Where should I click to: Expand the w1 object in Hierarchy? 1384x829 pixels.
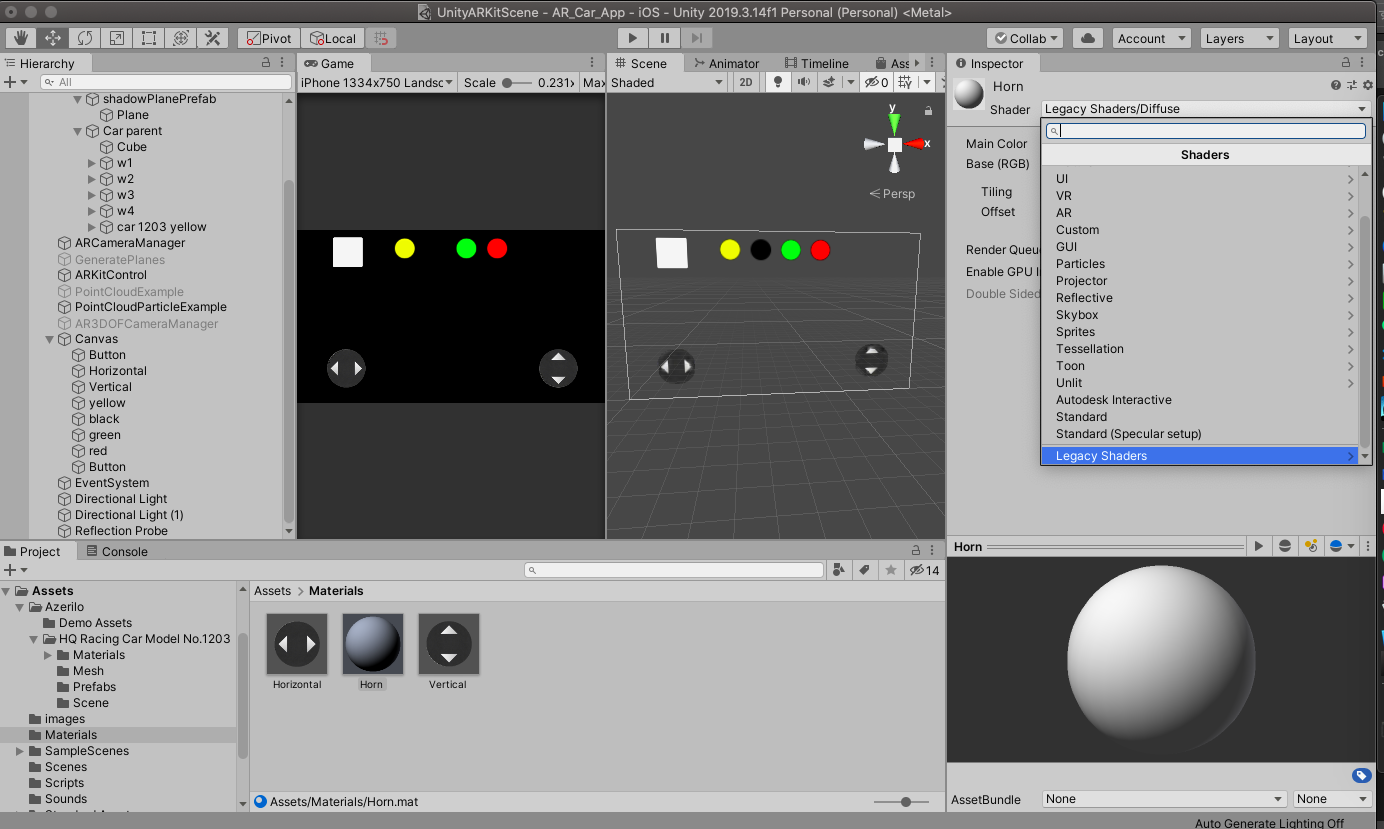point(93,163)
